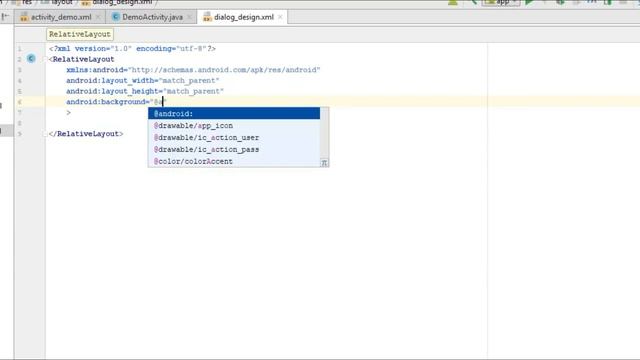Place cursor on the xmlns:android attribute line

tap(193, 70)
